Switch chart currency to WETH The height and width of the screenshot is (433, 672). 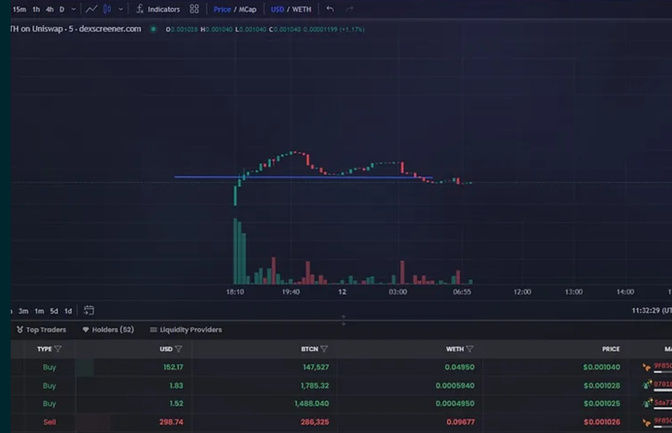pyautogui.click(x=302, y=9)
